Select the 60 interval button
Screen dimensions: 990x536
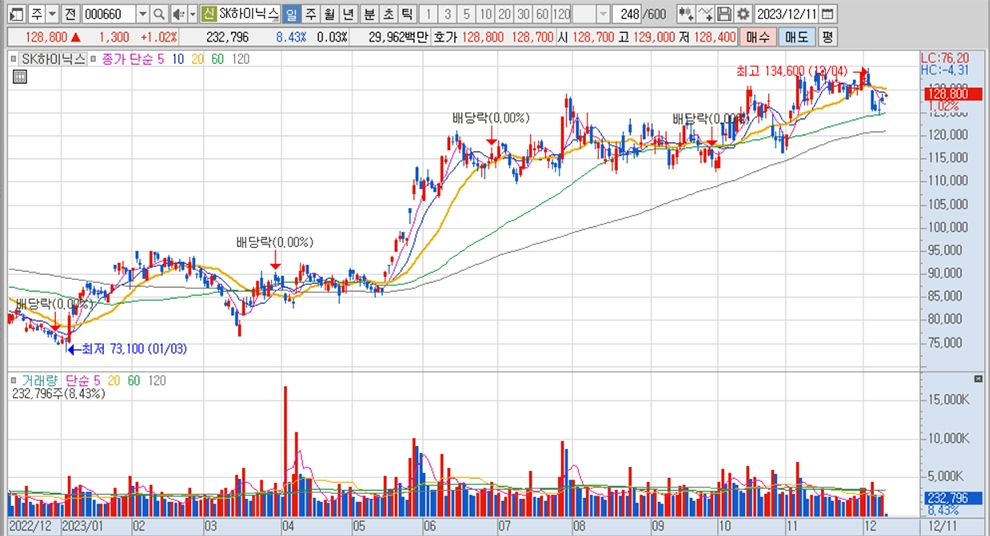point(542,13)
